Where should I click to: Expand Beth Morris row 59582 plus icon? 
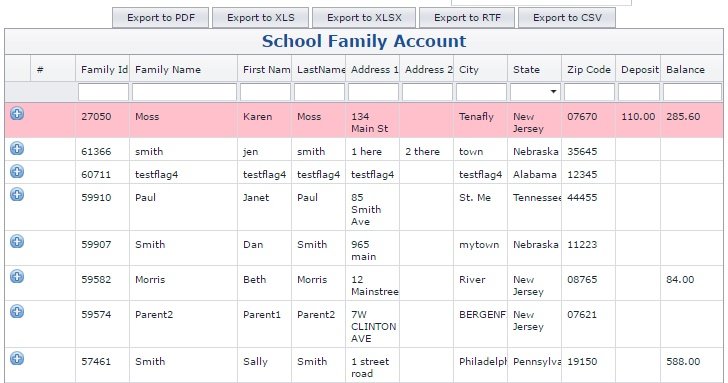[x=17, y=276]
